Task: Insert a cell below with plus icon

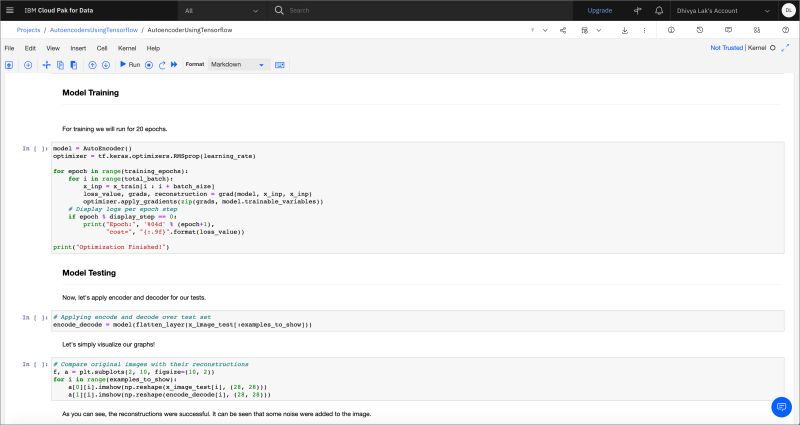Action: (x=28, y=65)
